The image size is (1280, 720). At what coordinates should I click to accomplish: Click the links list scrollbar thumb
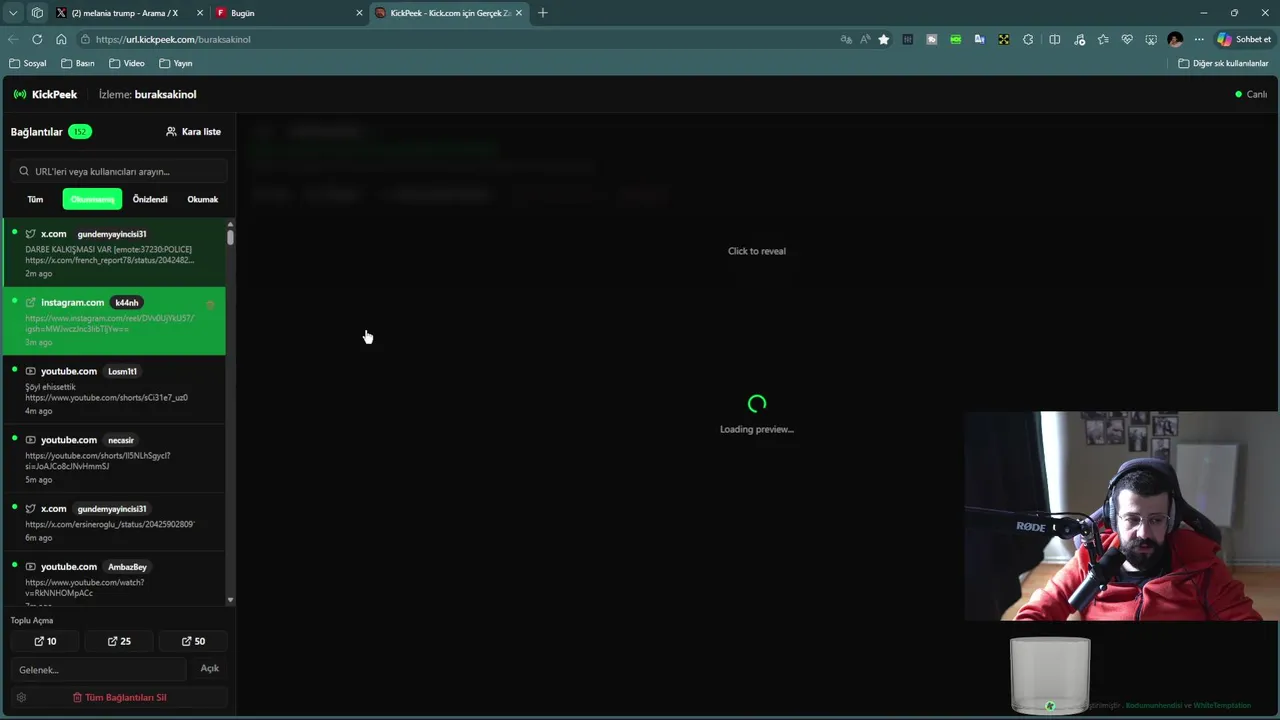click(230, 238)
